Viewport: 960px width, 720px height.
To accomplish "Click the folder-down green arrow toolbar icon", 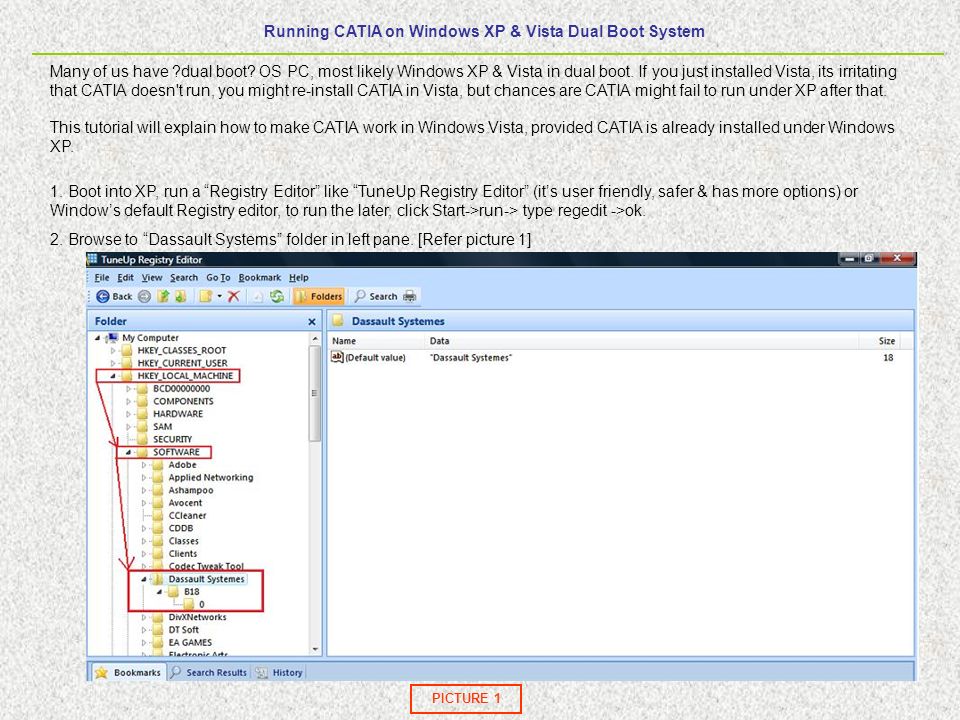I will [181, 297].
